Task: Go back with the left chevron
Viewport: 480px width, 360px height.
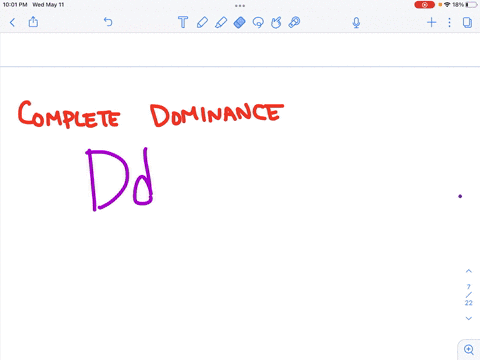Action: click(x=13, y=22)
